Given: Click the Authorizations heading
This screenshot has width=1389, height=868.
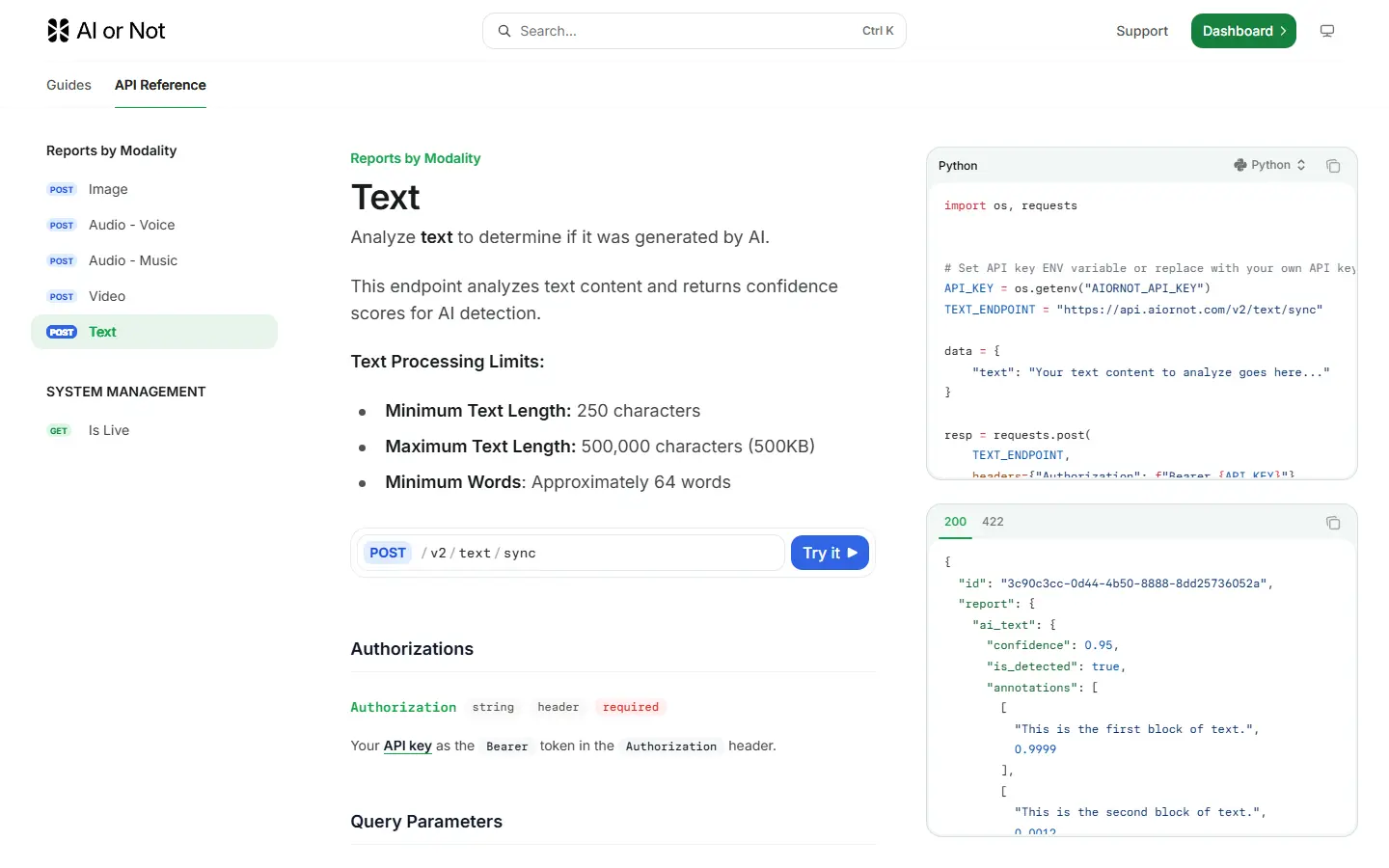Looking at the screenshot, I should click(412, 649).
